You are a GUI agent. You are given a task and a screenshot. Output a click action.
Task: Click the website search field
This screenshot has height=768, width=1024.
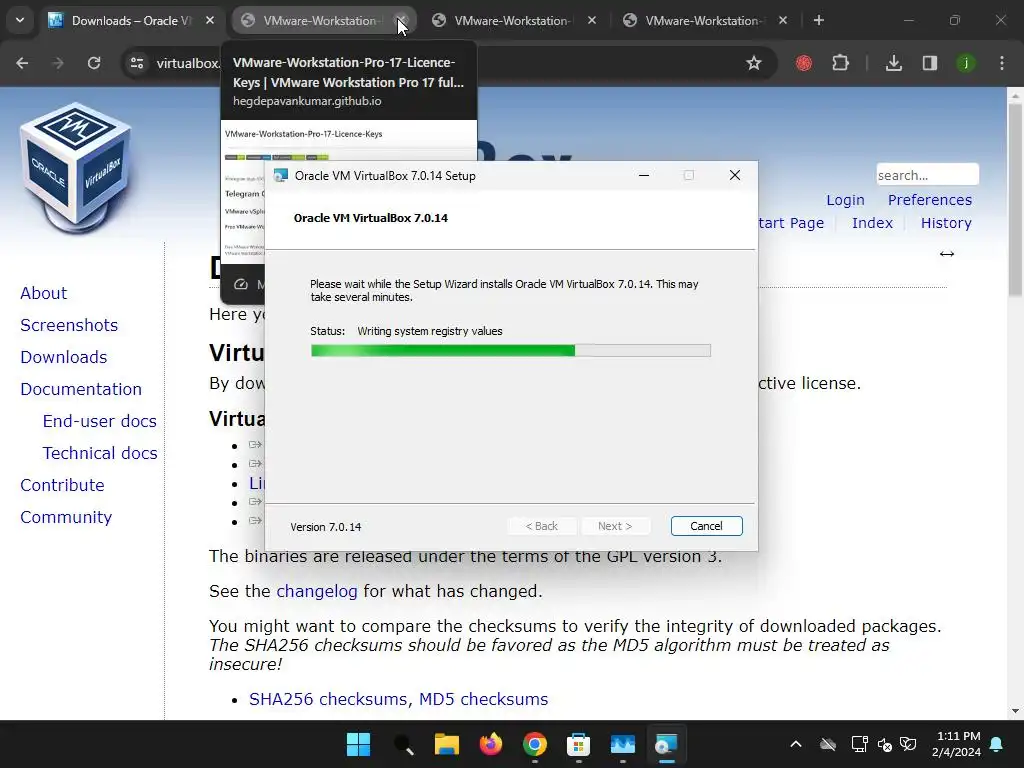927,175
